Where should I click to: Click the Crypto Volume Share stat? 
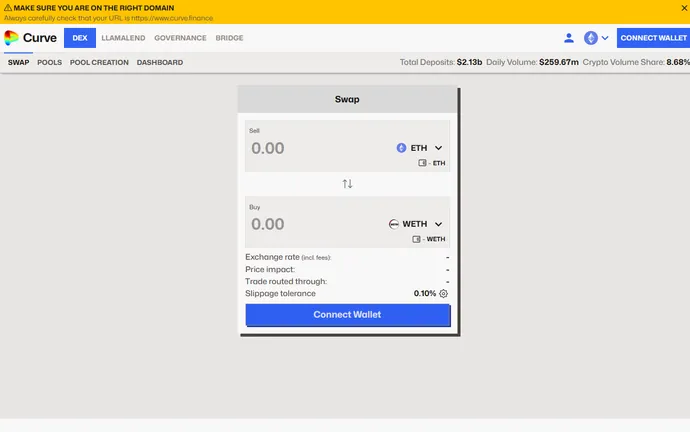click(636, 62)
